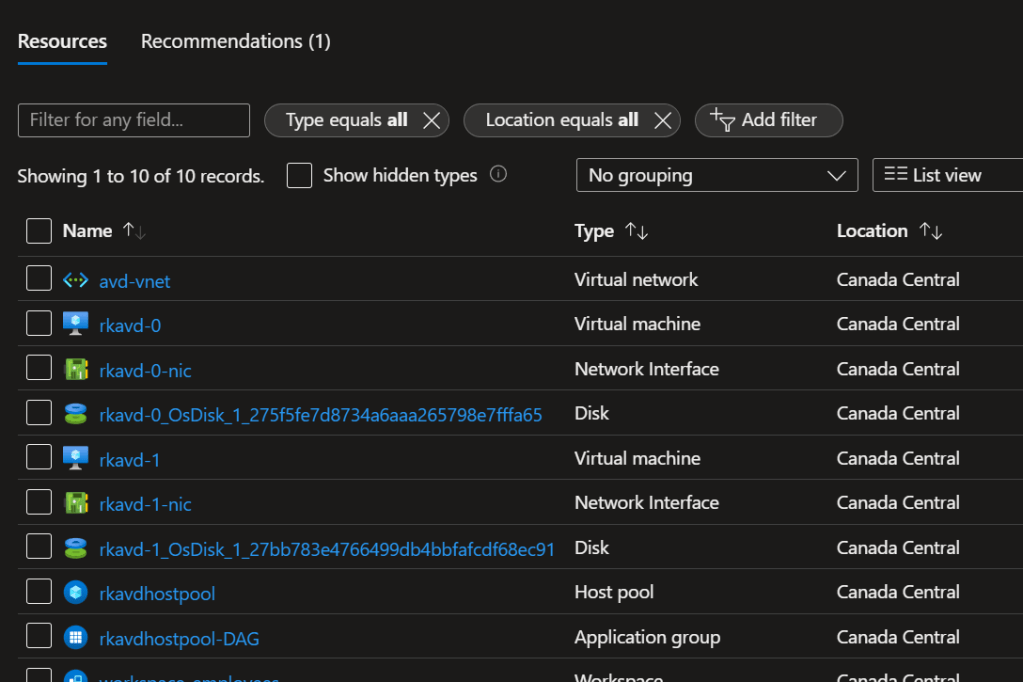
Task: Open the No grouping dropdown
Action: [716, 175]
